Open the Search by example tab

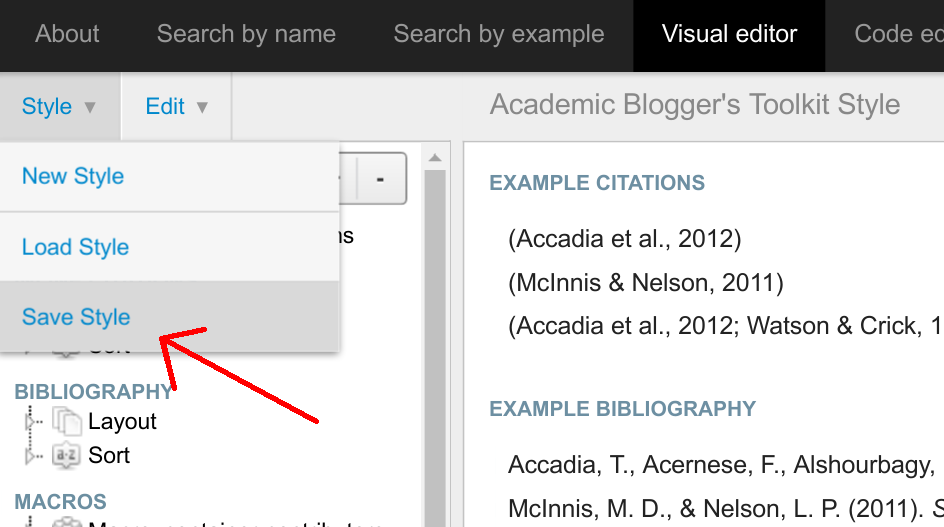click(x=499, y=34)
